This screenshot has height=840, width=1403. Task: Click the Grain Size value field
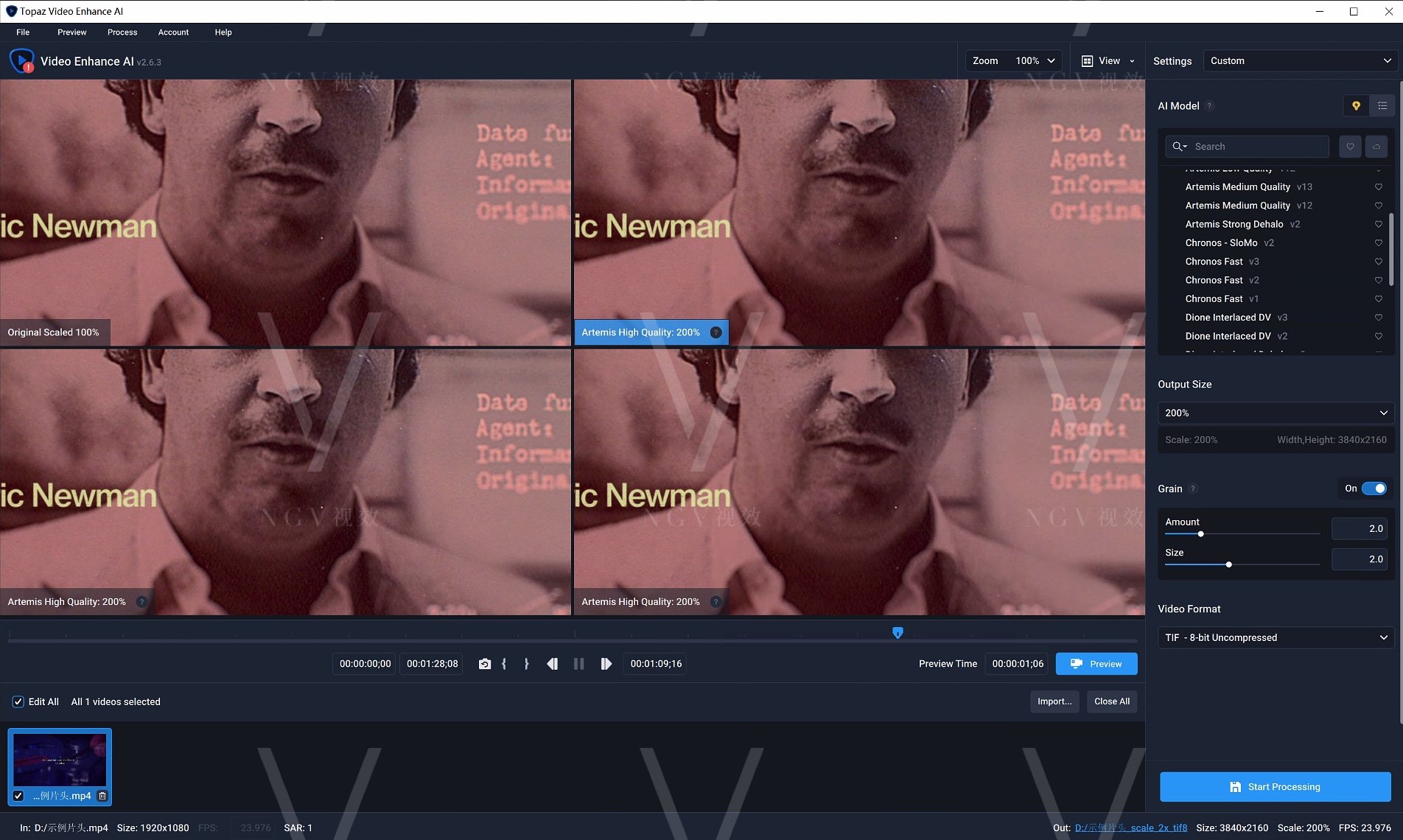[x=1360, y=559]
